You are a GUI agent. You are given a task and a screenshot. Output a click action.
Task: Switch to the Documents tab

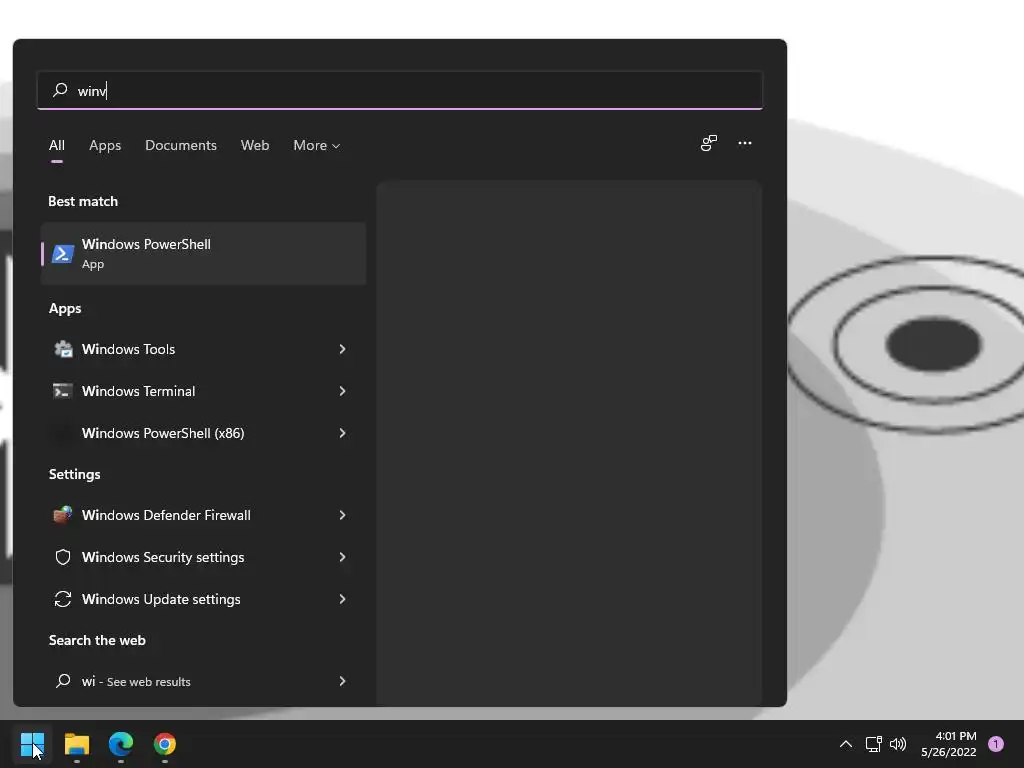coord(181,145)
